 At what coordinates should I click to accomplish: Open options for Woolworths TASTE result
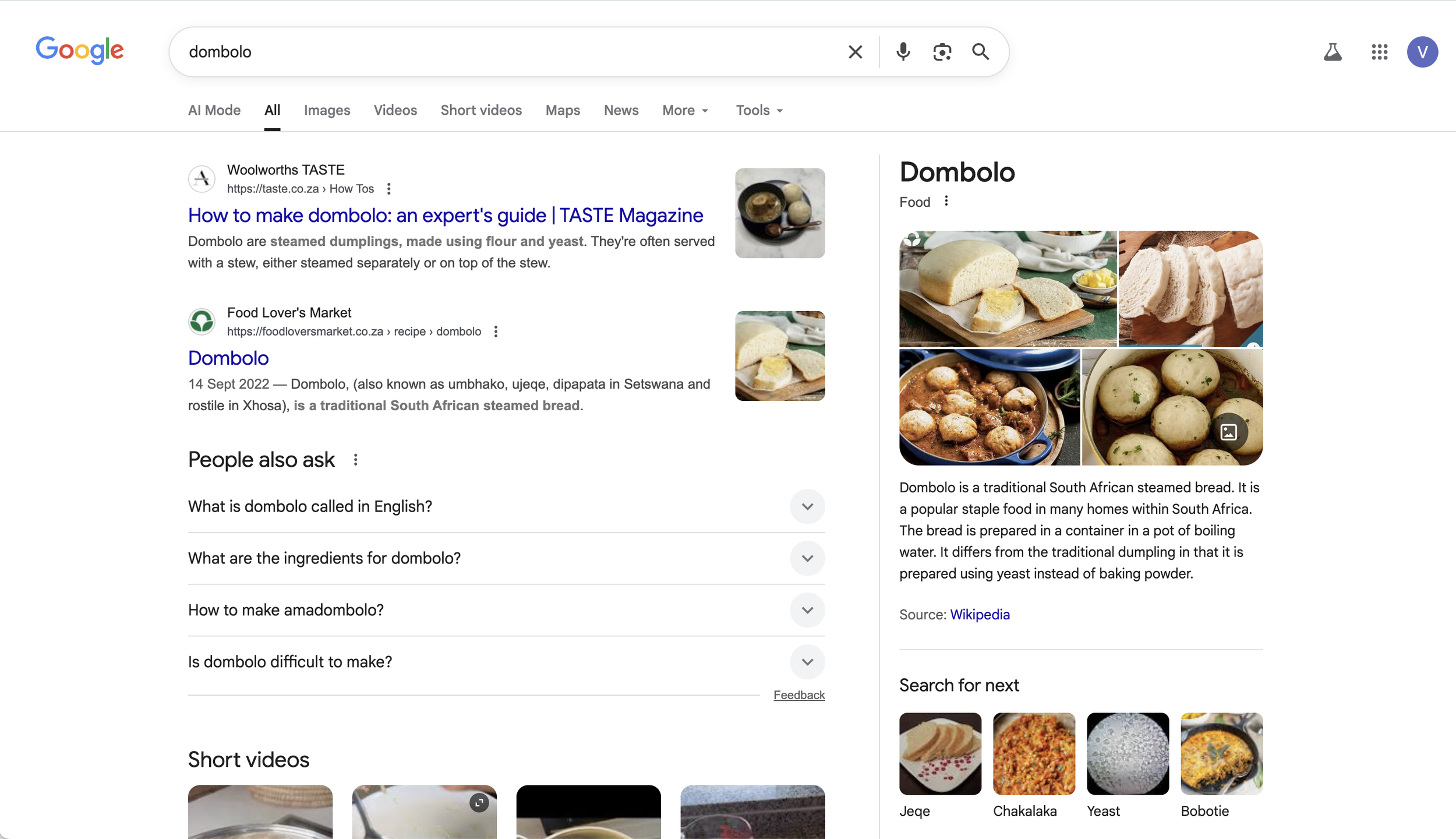(388, 189)
